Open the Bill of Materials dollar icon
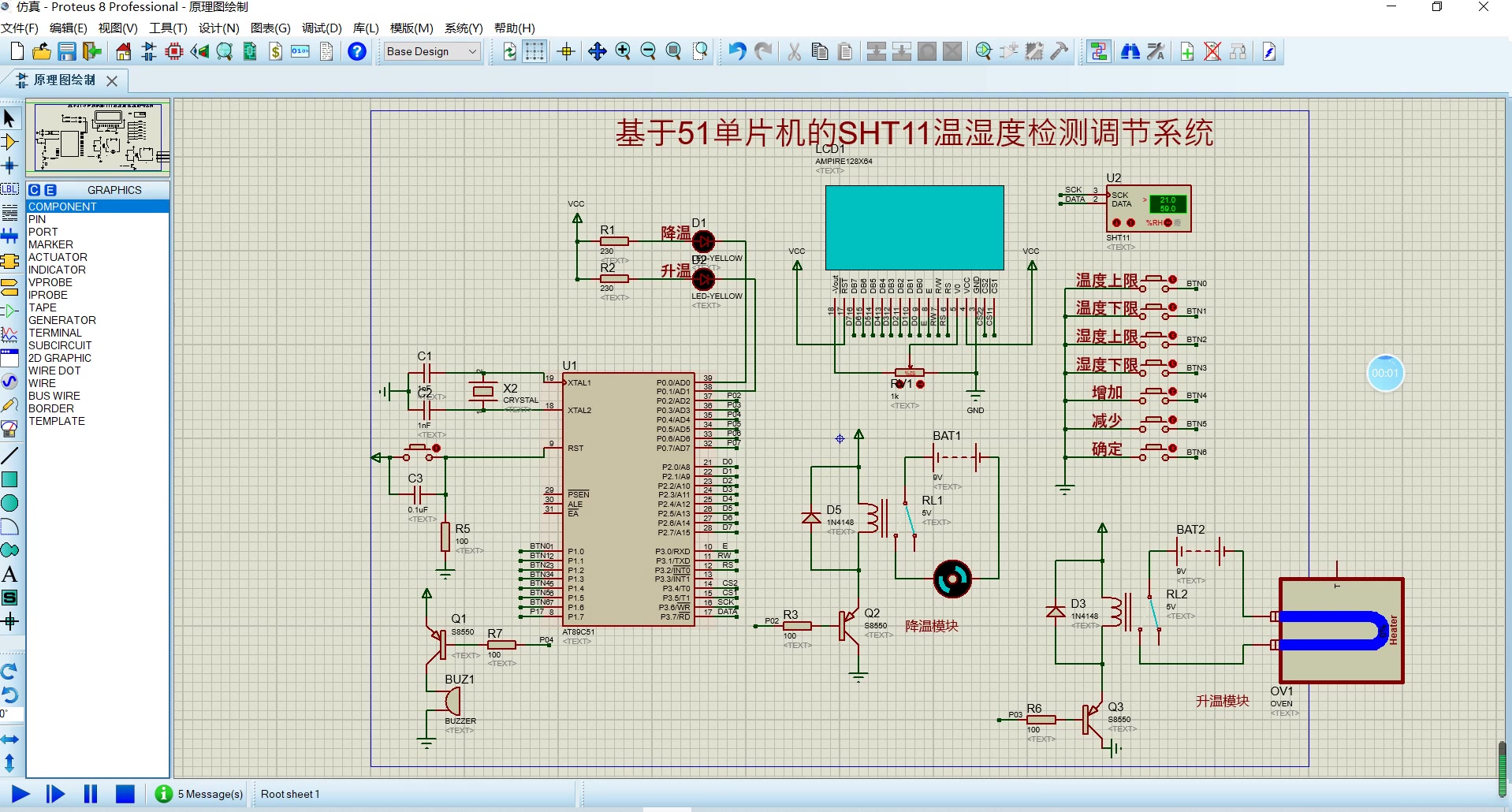This screenshot has width=1512, height=812. (275, 52)
